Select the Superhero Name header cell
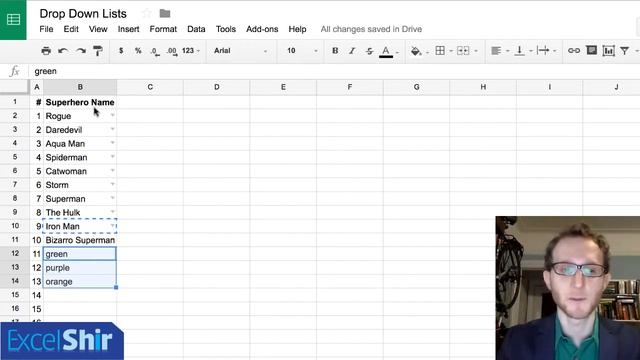The width and height of the screenshot is (640, 360). point(80,102)
